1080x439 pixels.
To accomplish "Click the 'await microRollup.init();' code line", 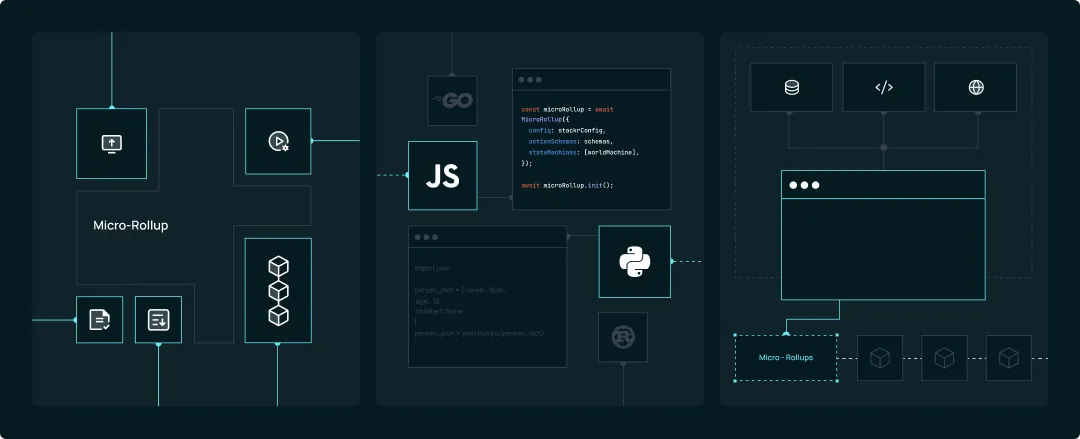I will (x=567, y=185).
